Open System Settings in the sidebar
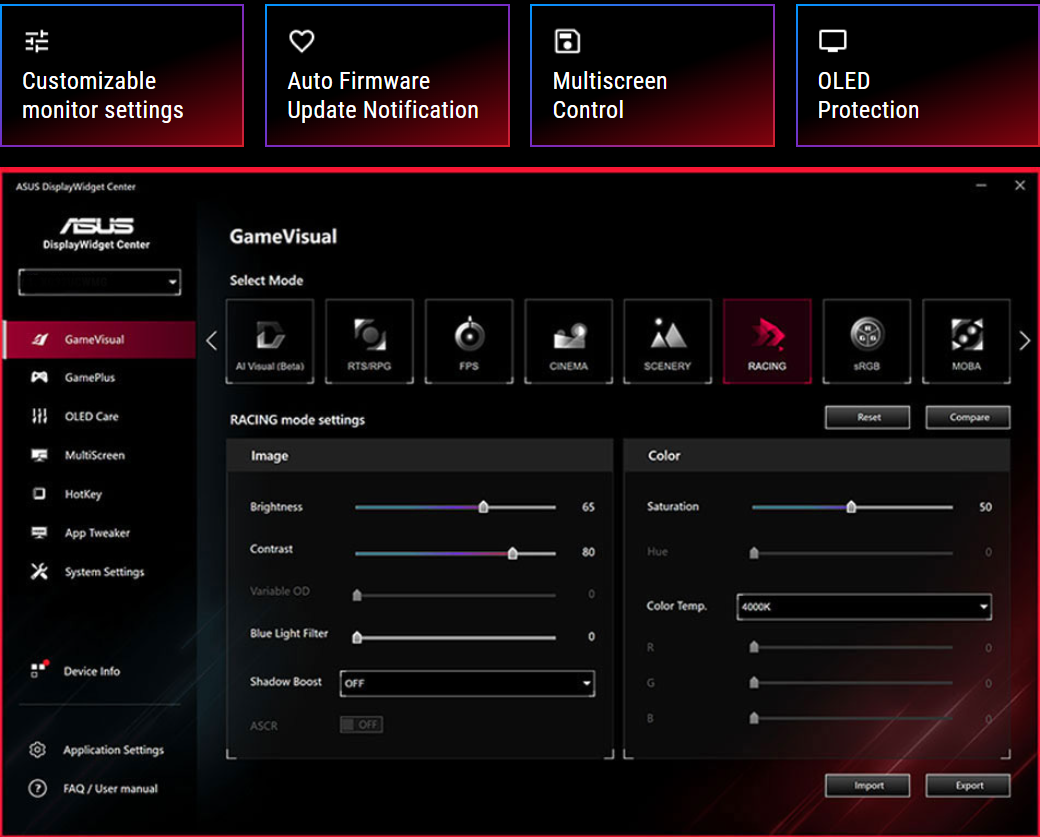The image size is (1040, 837). click(104, 572)
